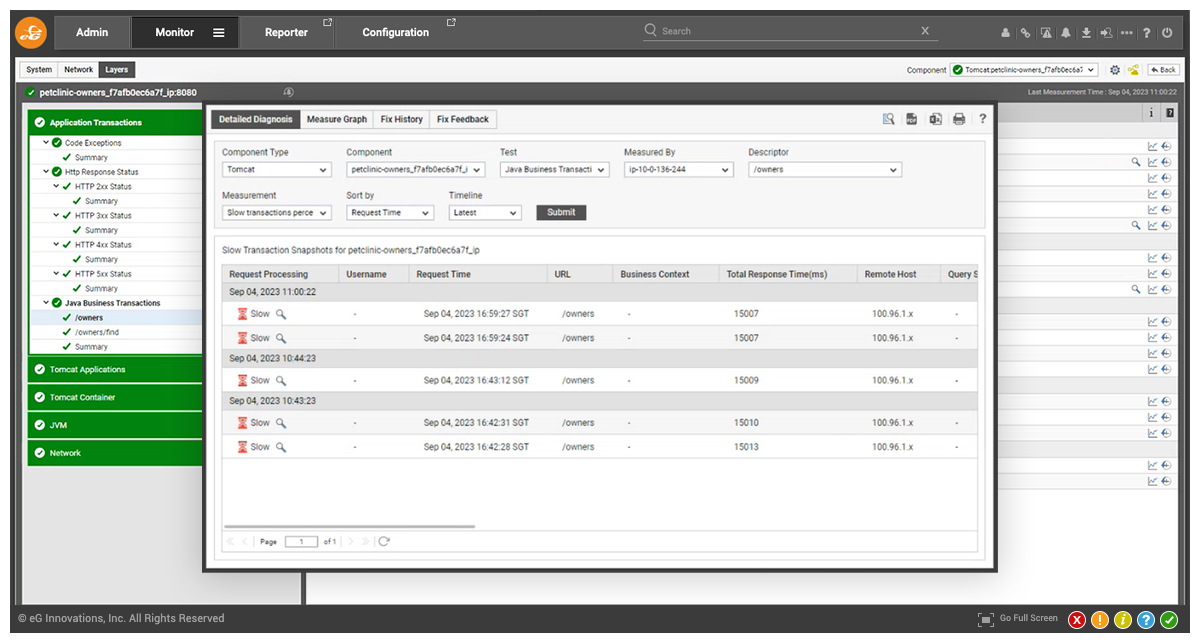The height and width of the screenshot is (643, 1200).
Task: Open the Reporter module
Action: pyautogui.click(x=286, y=32)
